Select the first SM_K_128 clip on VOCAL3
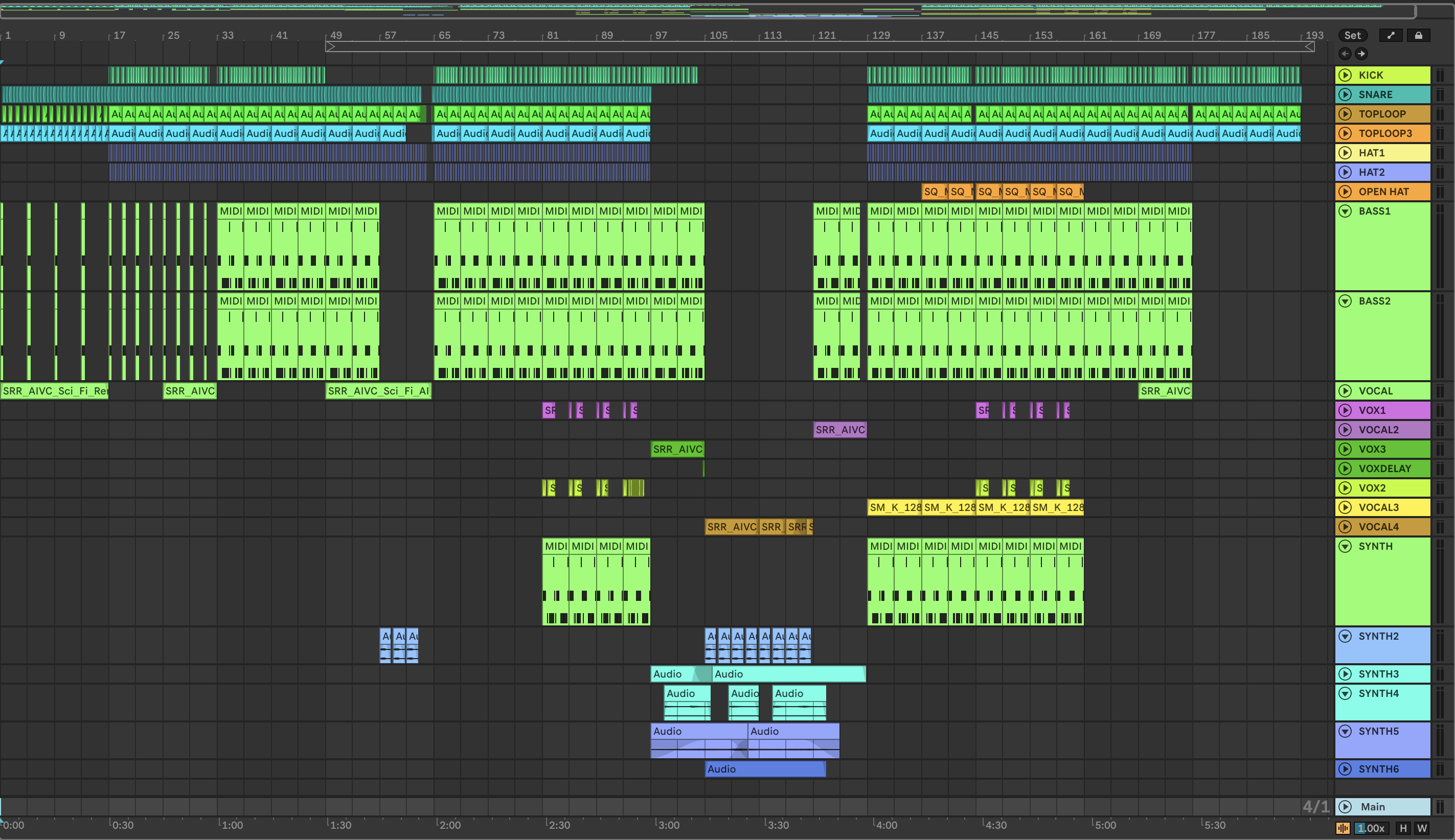Screen dimensions: 1455x840 pyautogui.click(x=895, y=508)
